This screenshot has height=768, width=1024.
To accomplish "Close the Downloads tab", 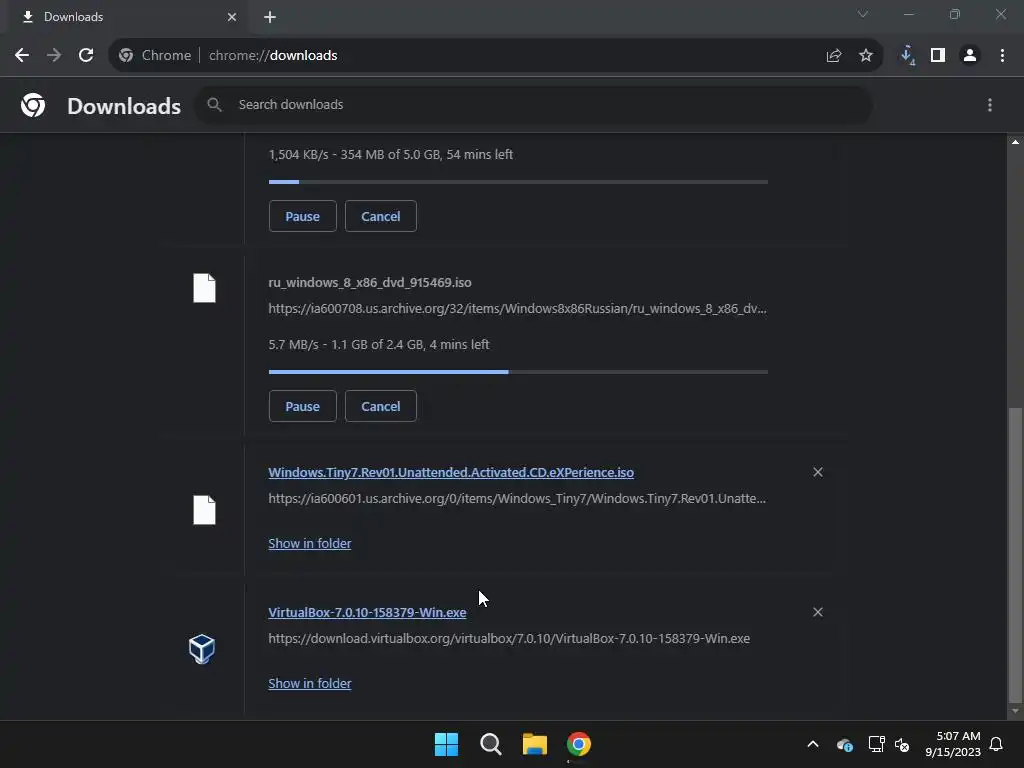I will point(232,17).
